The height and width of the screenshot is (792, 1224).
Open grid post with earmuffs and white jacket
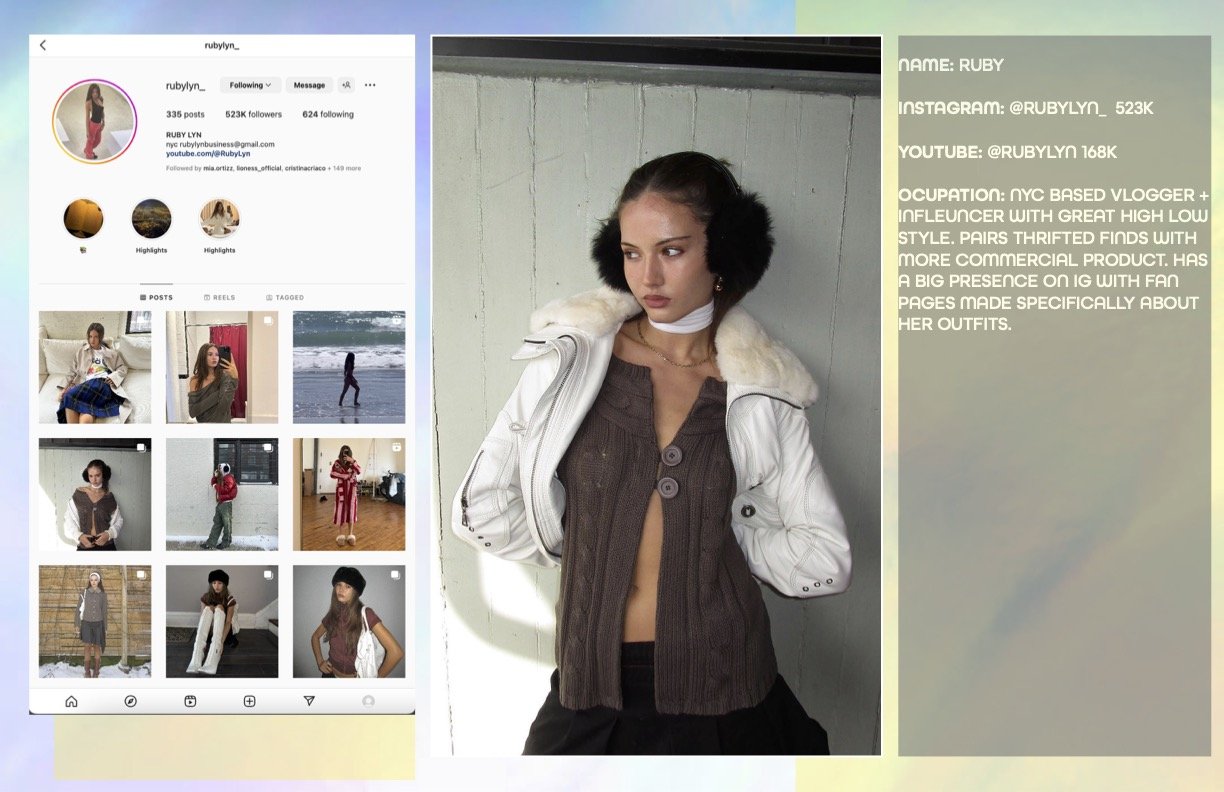(95, 494)
